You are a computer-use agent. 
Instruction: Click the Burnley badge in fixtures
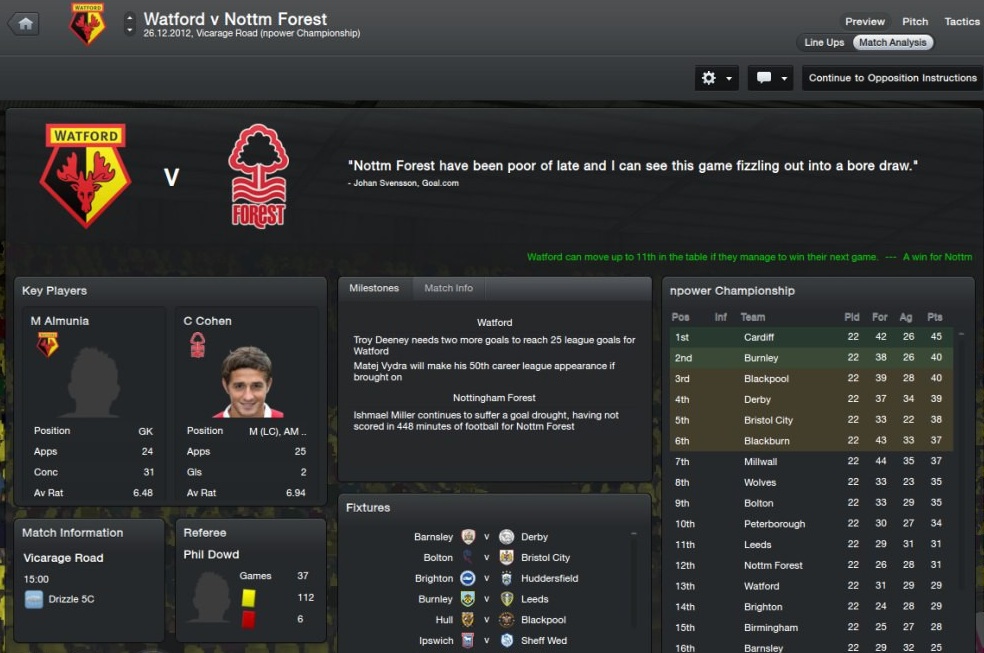pyautogui.click(x=468, y=599)
